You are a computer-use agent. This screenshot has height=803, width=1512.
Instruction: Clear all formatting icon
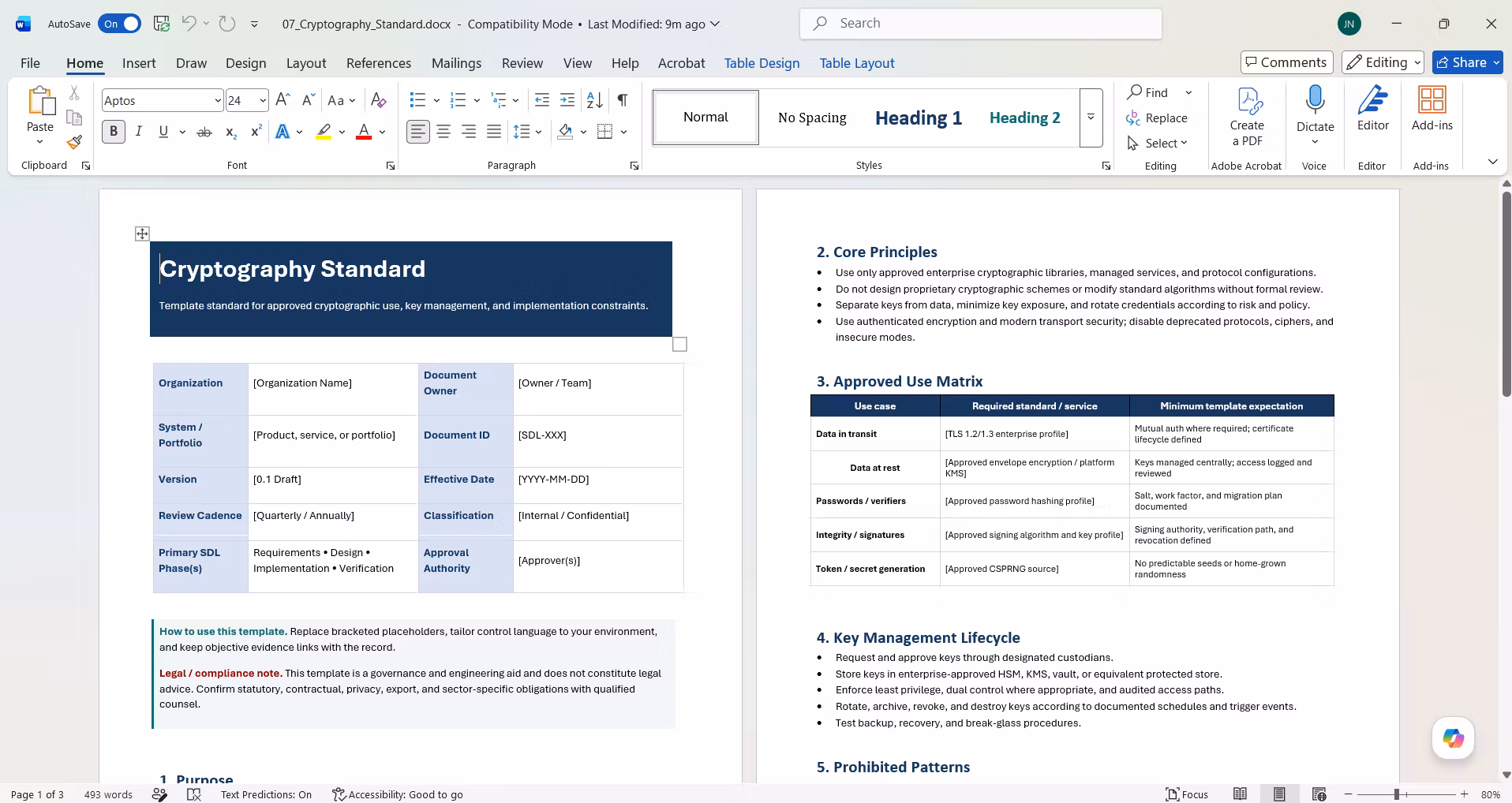coord(379,100)
